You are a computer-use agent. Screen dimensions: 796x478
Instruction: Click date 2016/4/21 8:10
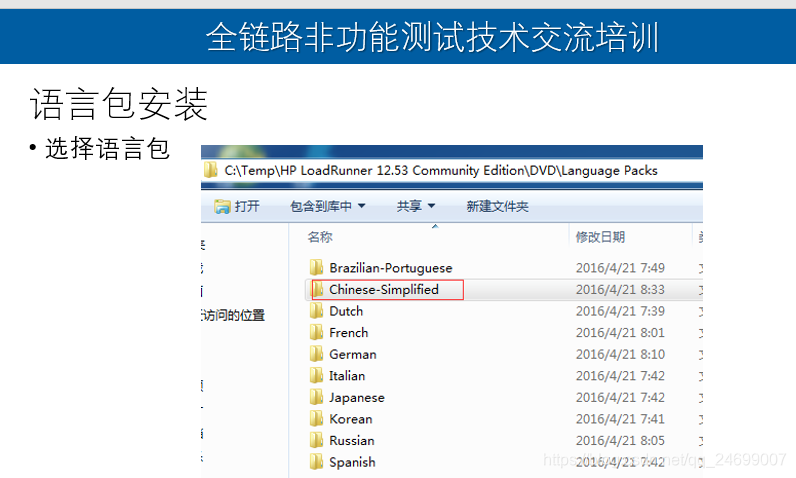point(620,354)
